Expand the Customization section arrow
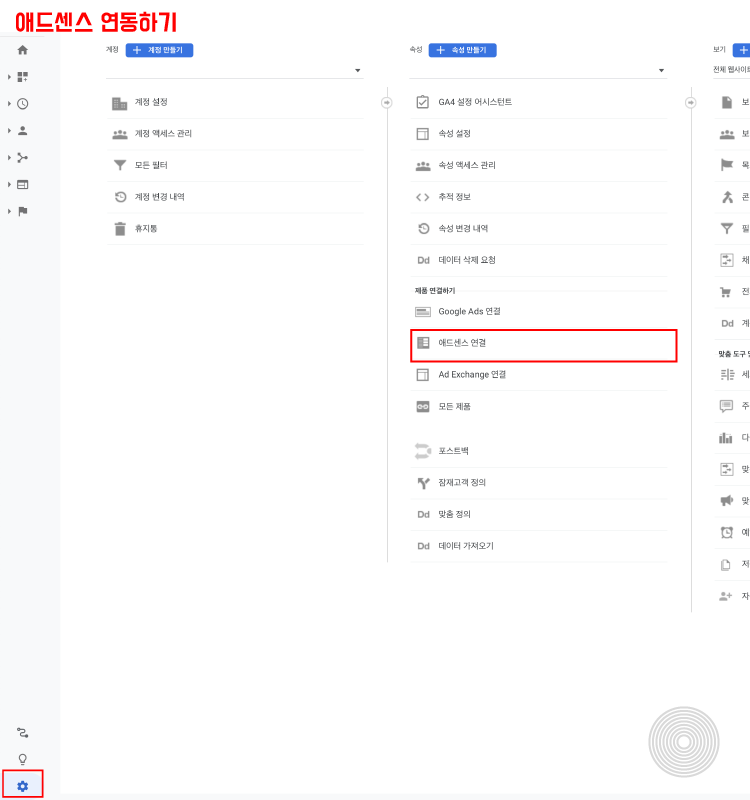 [9, 77]
